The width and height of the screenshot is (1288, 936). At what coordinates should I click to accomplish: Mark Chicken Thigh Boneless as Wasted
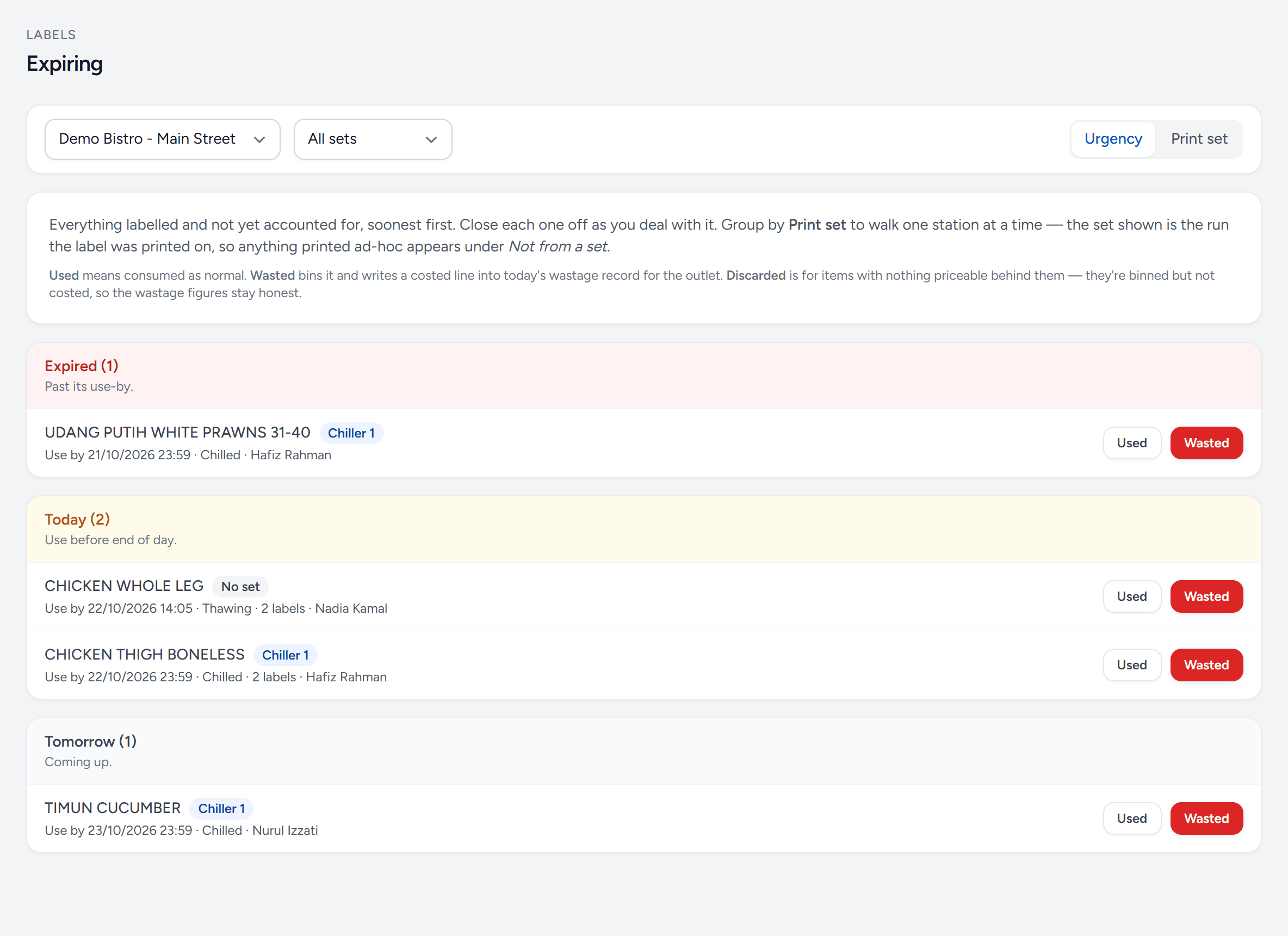(1206, 665)
